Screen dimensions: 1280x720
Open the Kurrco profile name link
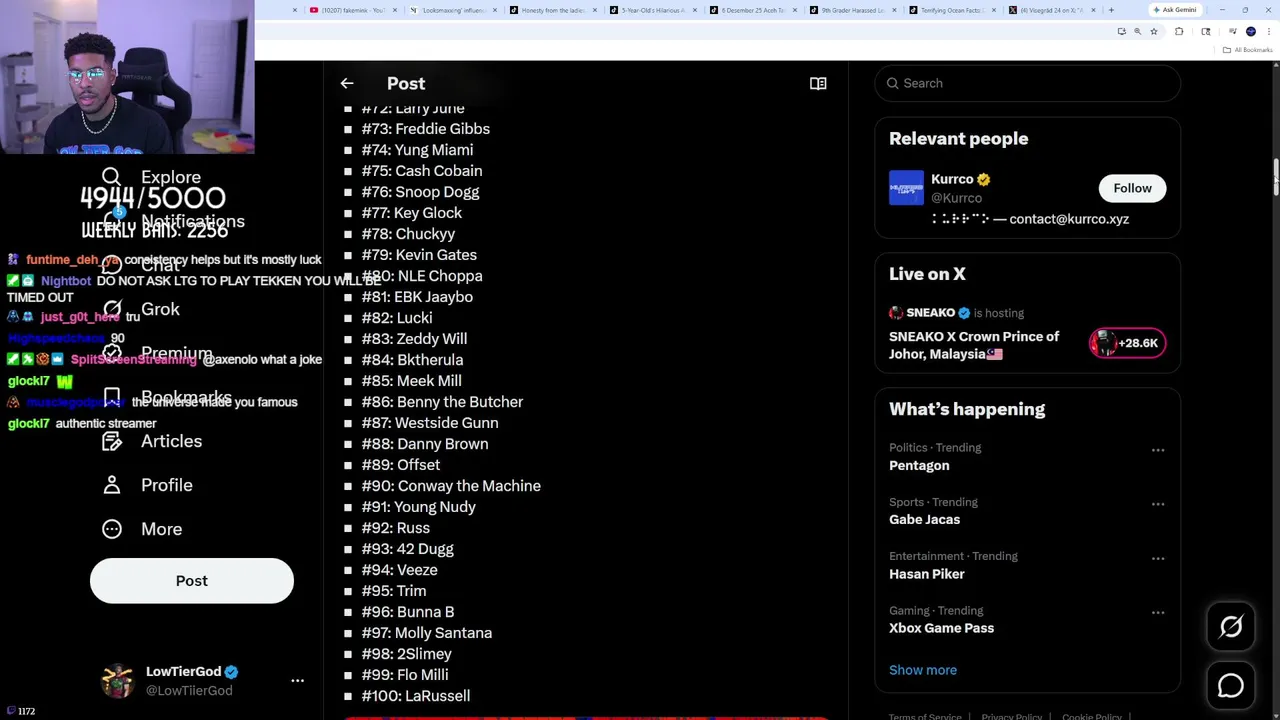tap(952, 179)
